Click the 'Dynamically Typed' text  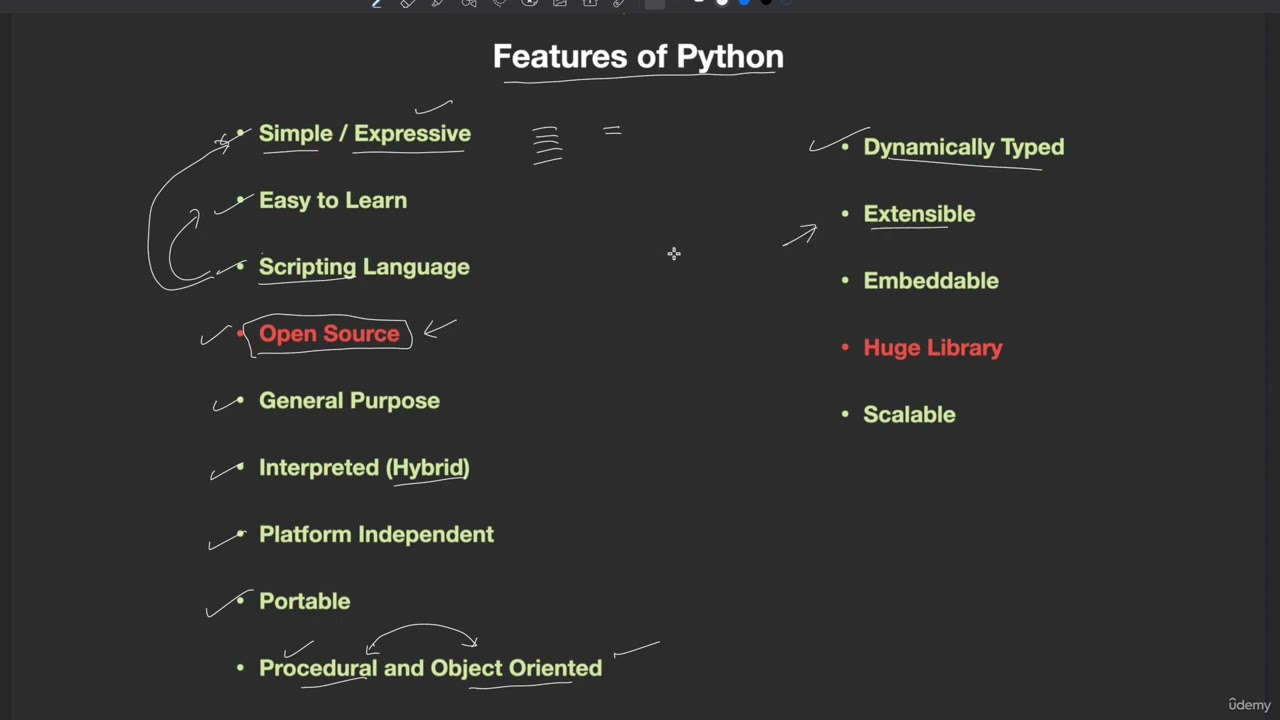click(x=964, y=147)
